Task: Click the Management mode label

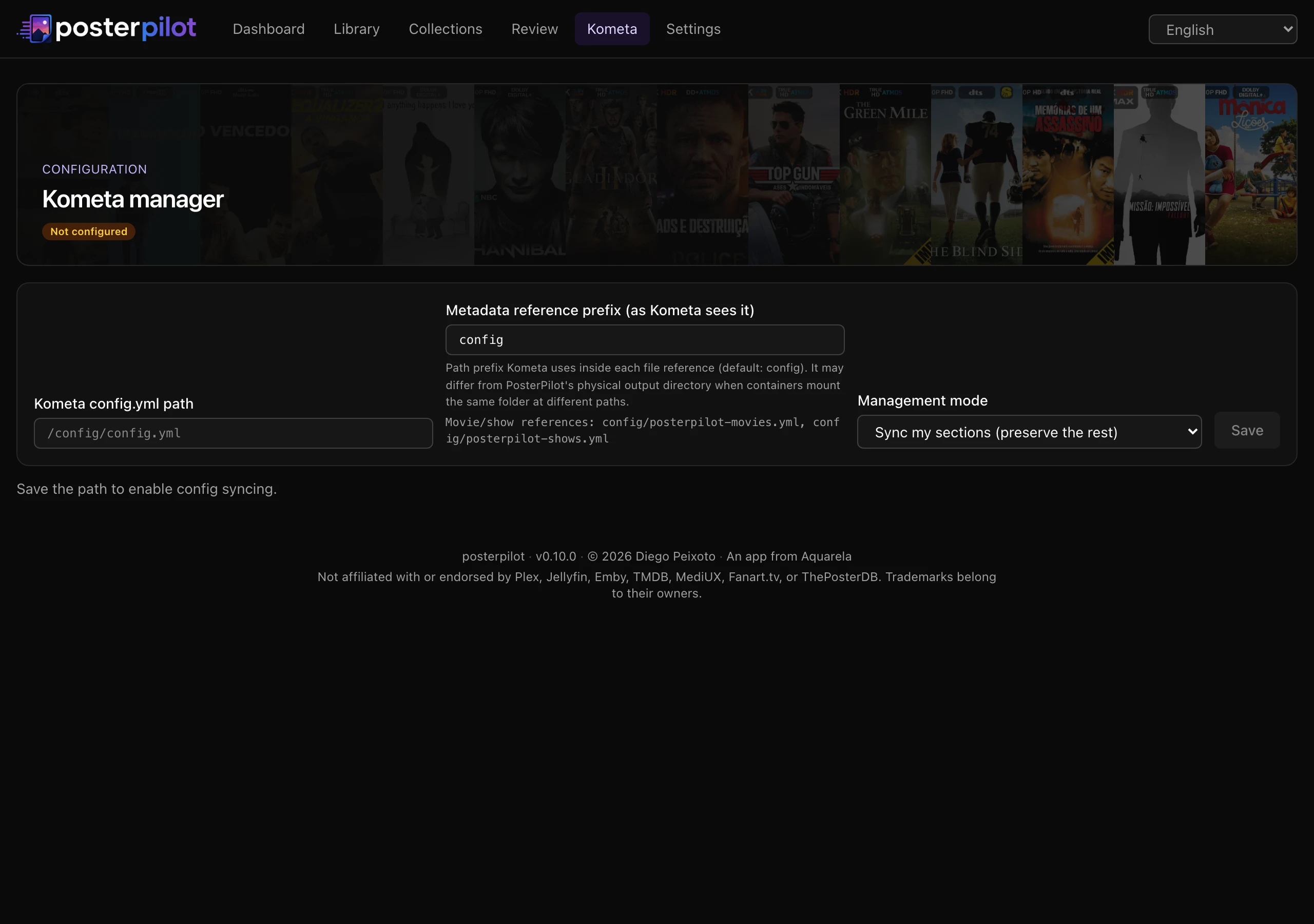Action: [x=922, y=401]
